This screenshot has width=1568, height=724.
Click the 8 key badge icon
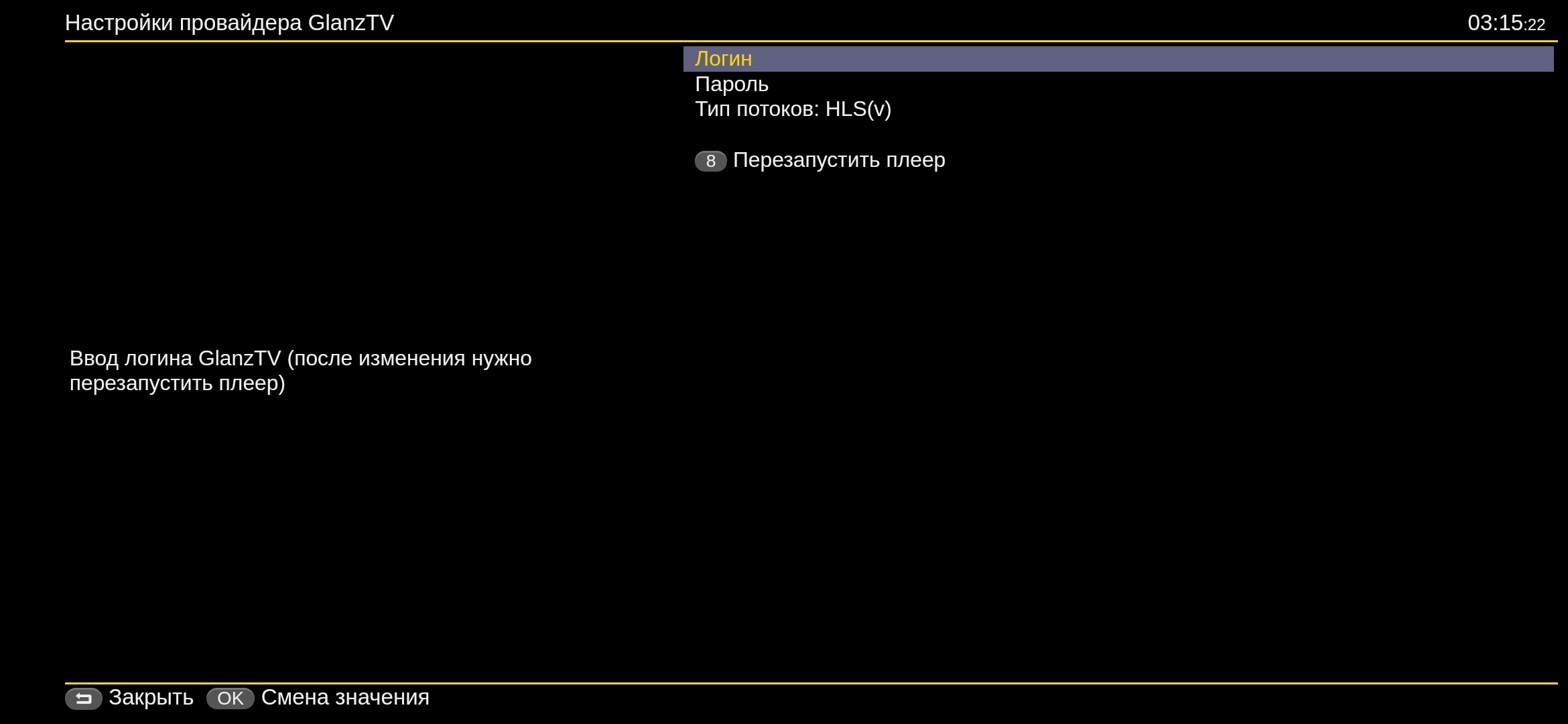710,161
